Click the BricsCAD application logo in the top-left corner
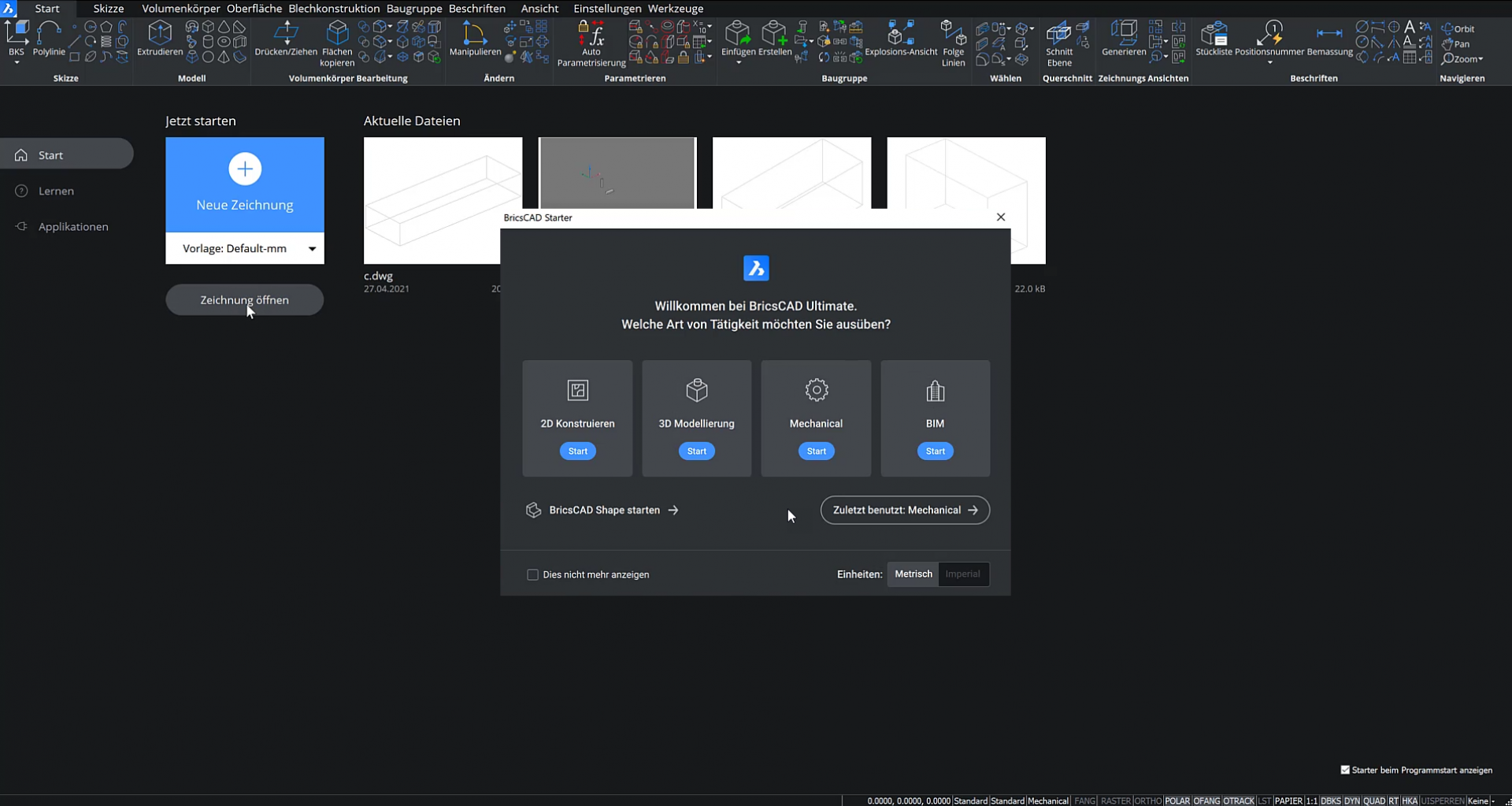The width and height of the screenshot is (1512, 806). (x=9, y=9)
